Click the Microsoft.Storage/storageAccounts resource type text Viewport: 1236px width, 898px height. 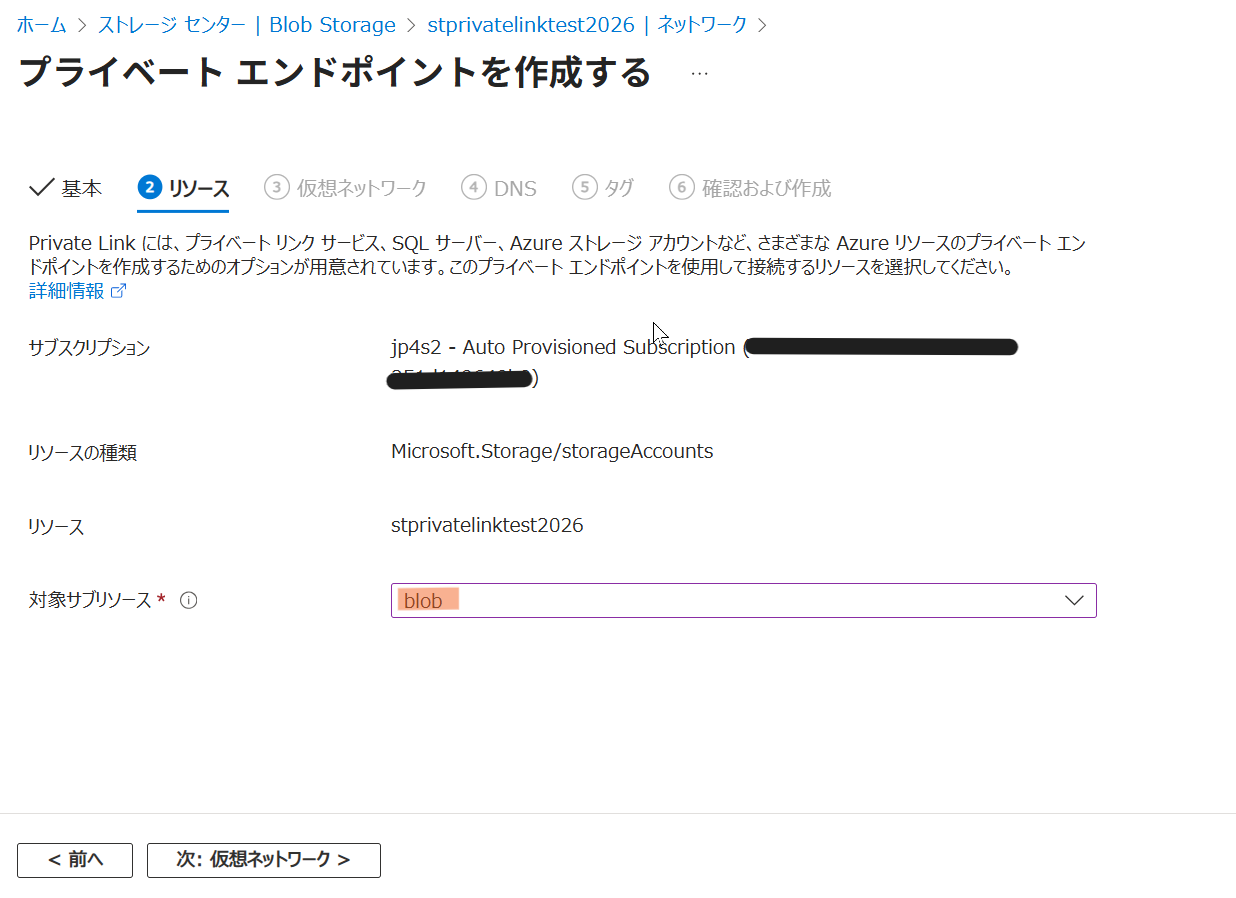(552, 451)
